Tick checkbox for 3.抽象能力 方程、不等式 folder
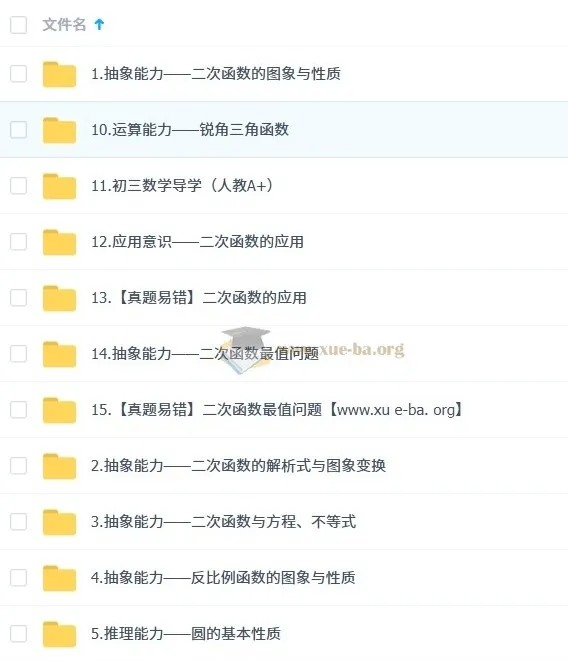 point(19,521)
